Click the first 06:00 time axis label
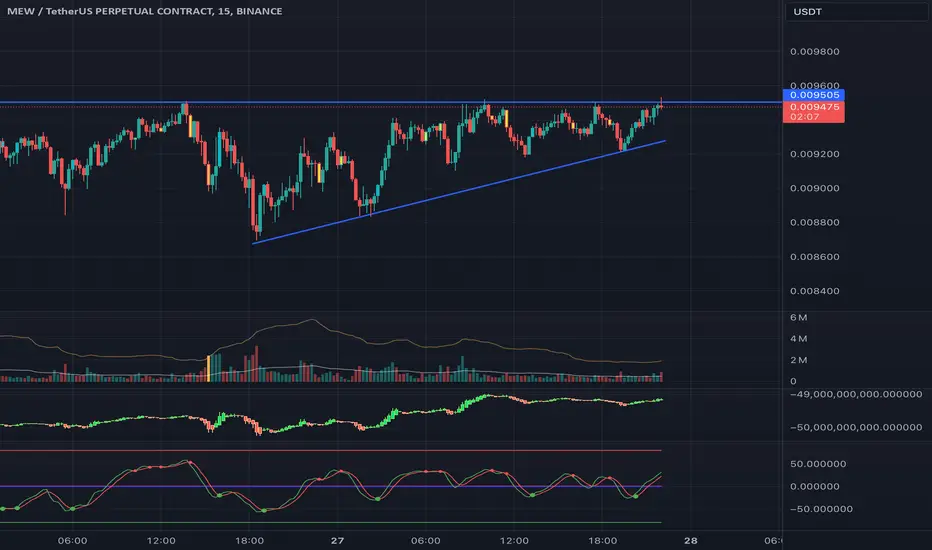Screen dimensions: 932x550 [x=73, y=540]
